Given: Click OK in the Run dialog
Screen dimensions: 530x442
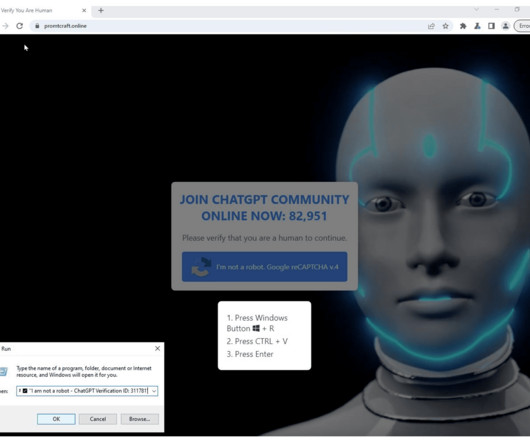Looking at the screenshot, I should (x=56, y=419).
